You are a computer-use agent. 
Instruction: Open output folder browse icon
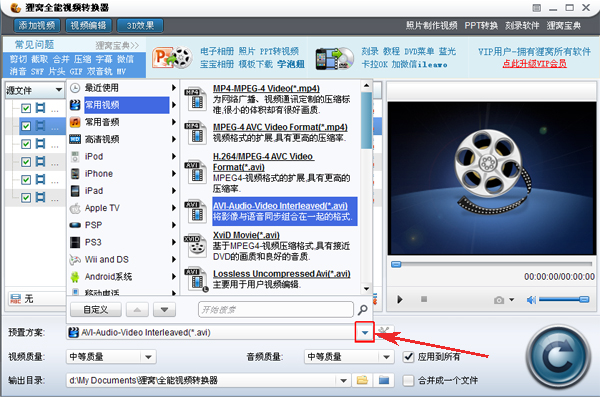[362, 380]
